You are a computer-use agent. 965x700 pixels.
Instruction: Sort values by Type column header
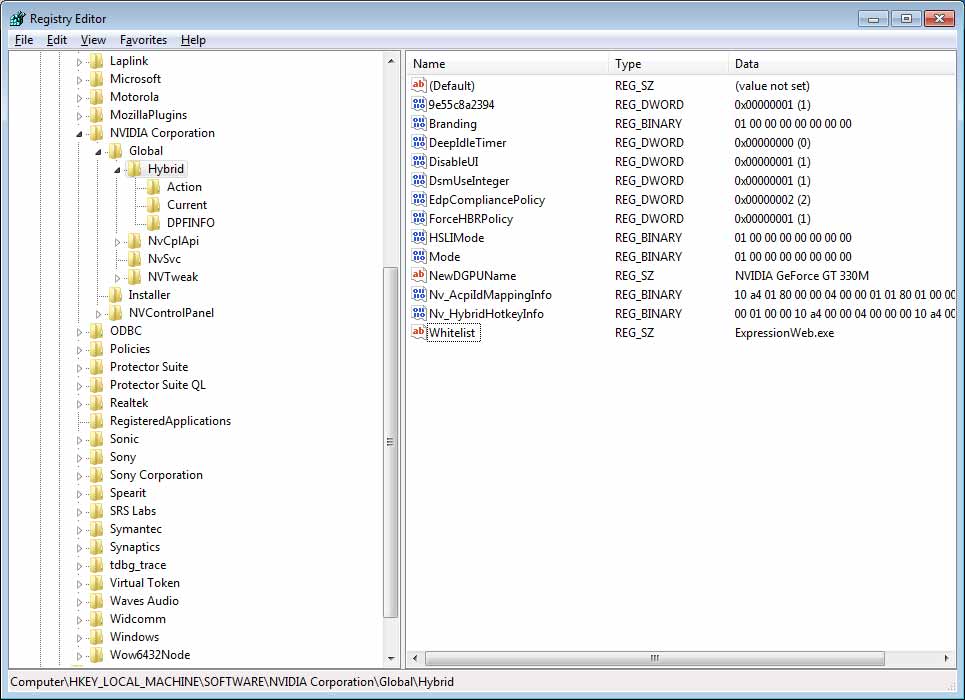click(x=668, y=63)
